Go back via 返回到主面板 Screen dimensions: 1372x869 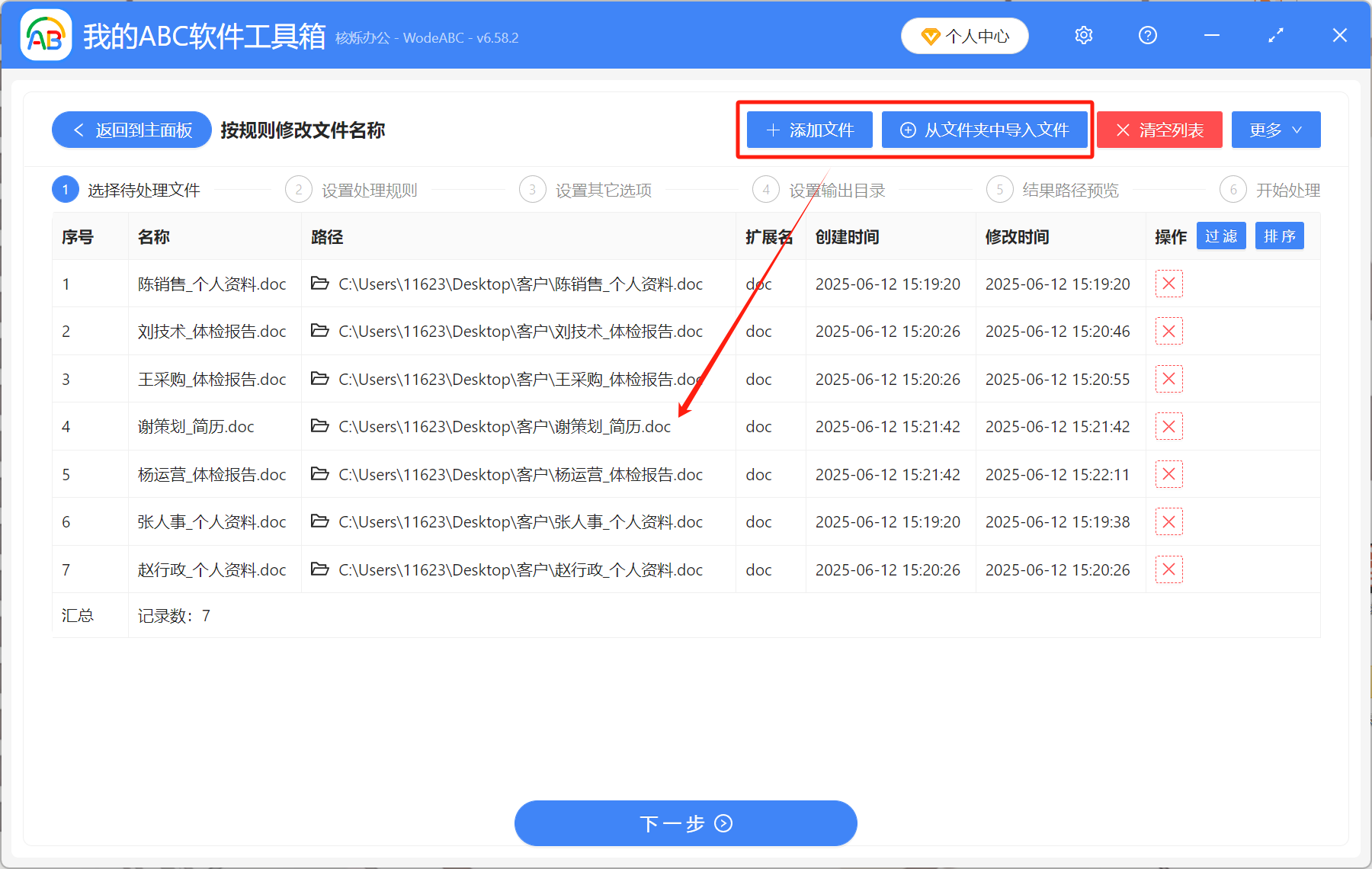click(131, 130)
